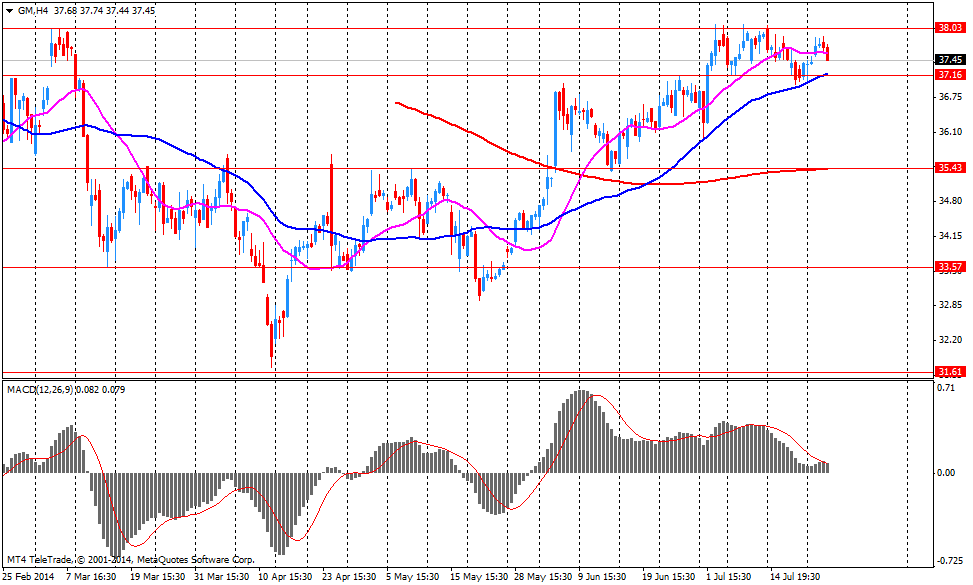973x585 pixels.
Task: Select the 32.20 price axis value
Action: click(x=951, y=340)
